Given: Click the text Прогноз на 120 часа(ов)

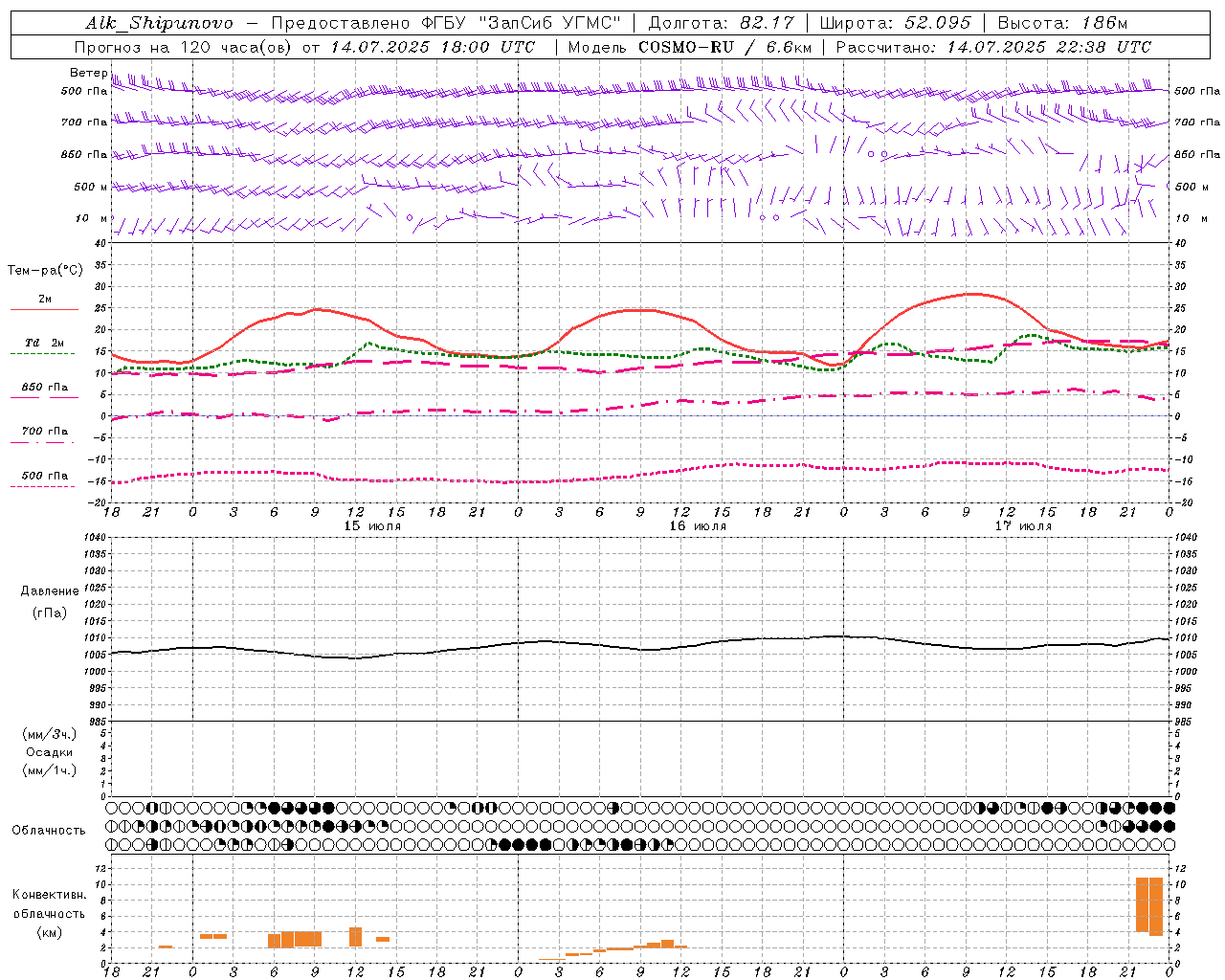Looking at the screenshot, I should [x=184, y=47].
